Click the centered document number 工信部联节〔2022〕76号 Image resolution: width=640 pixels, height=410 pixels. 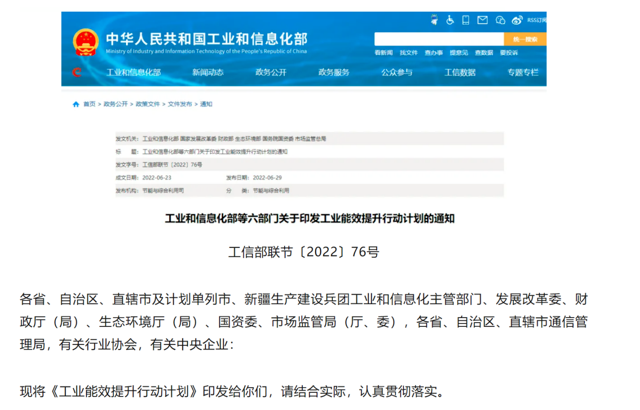(x=304, y=252)
